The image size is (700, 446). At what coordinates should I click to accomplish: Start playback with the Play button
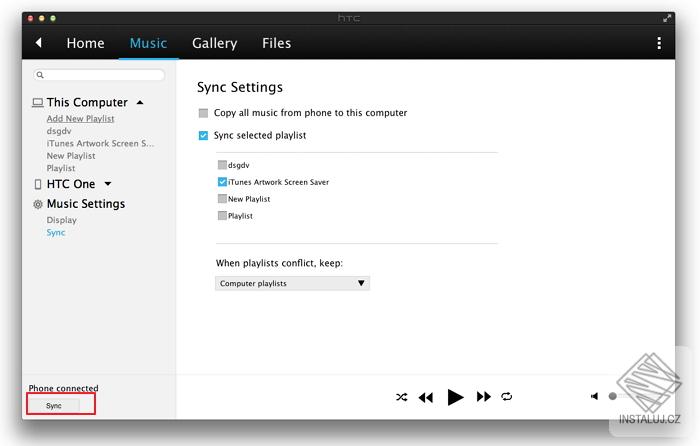(455, 397)
